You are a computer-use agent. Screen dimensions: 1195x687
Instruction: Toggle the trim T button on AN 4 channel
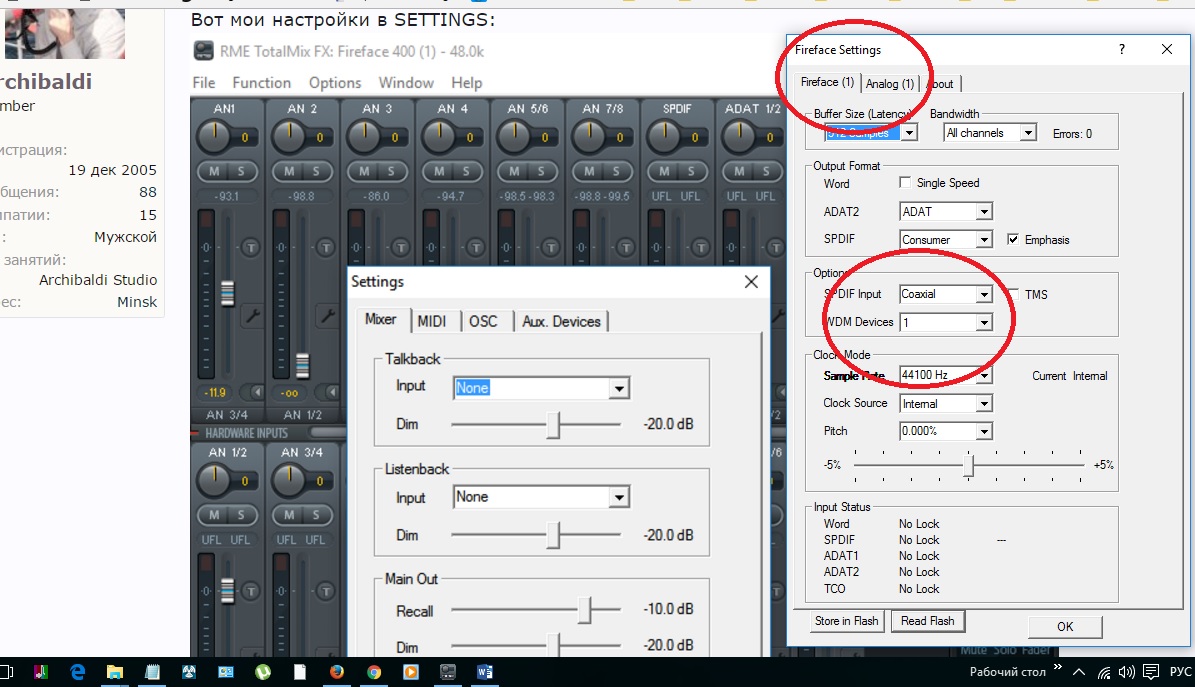476,248
